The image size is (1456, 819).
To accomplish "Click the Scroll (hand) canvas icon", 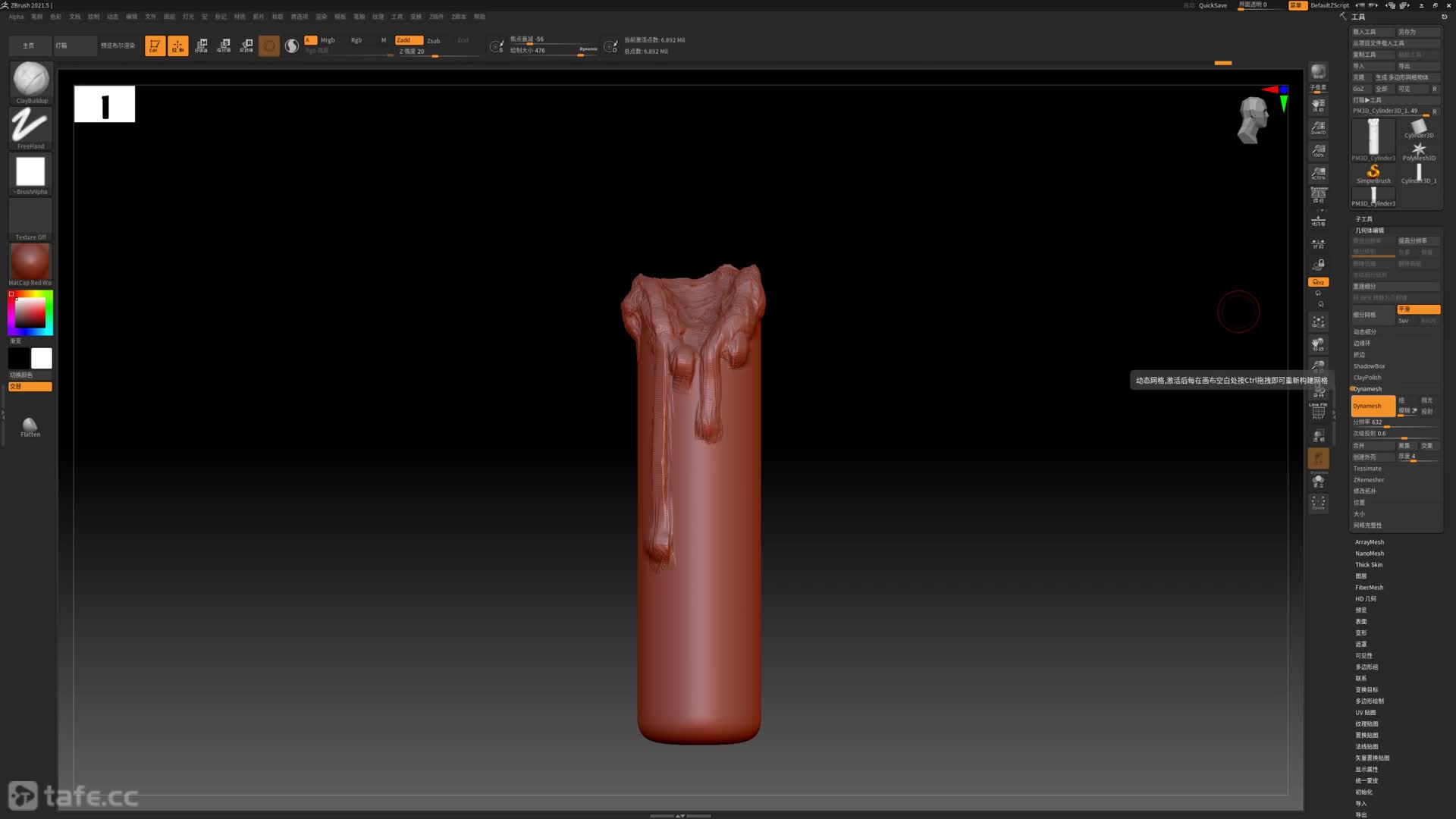I will [x=1318, y=105].
